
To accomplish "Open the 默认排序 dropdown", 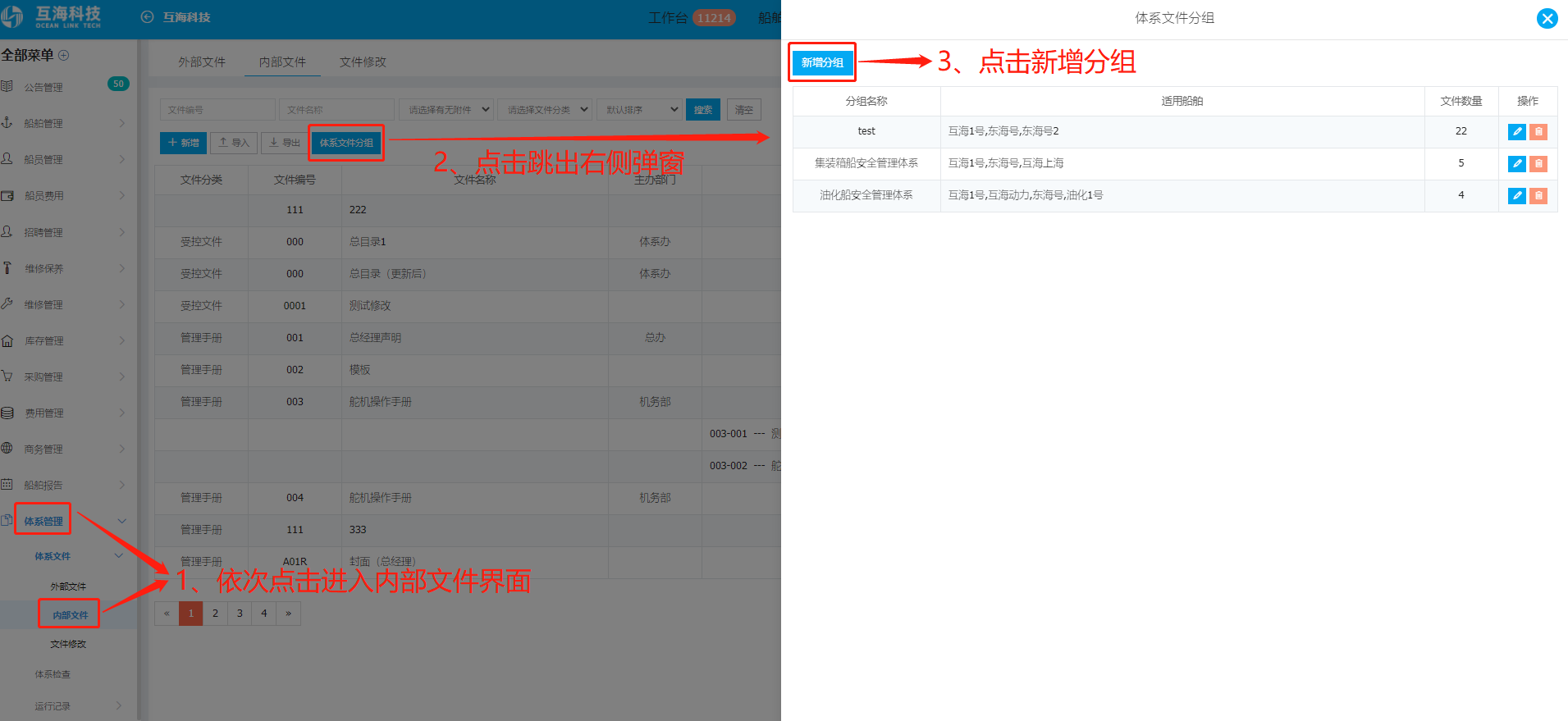I will pyautogui.click(x=639, y=110).
